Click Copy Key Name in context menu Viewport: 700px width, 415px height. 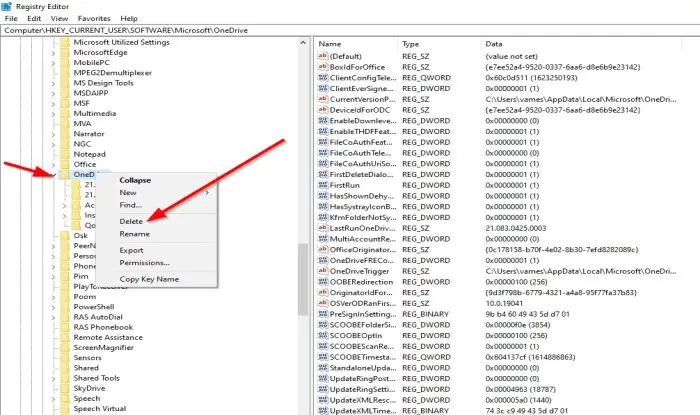click(149, 279)
